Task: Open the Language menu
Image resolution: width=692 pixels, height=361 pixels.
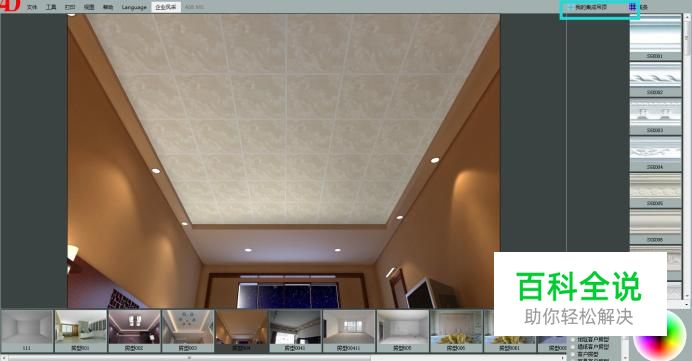Action: [134, 7]
